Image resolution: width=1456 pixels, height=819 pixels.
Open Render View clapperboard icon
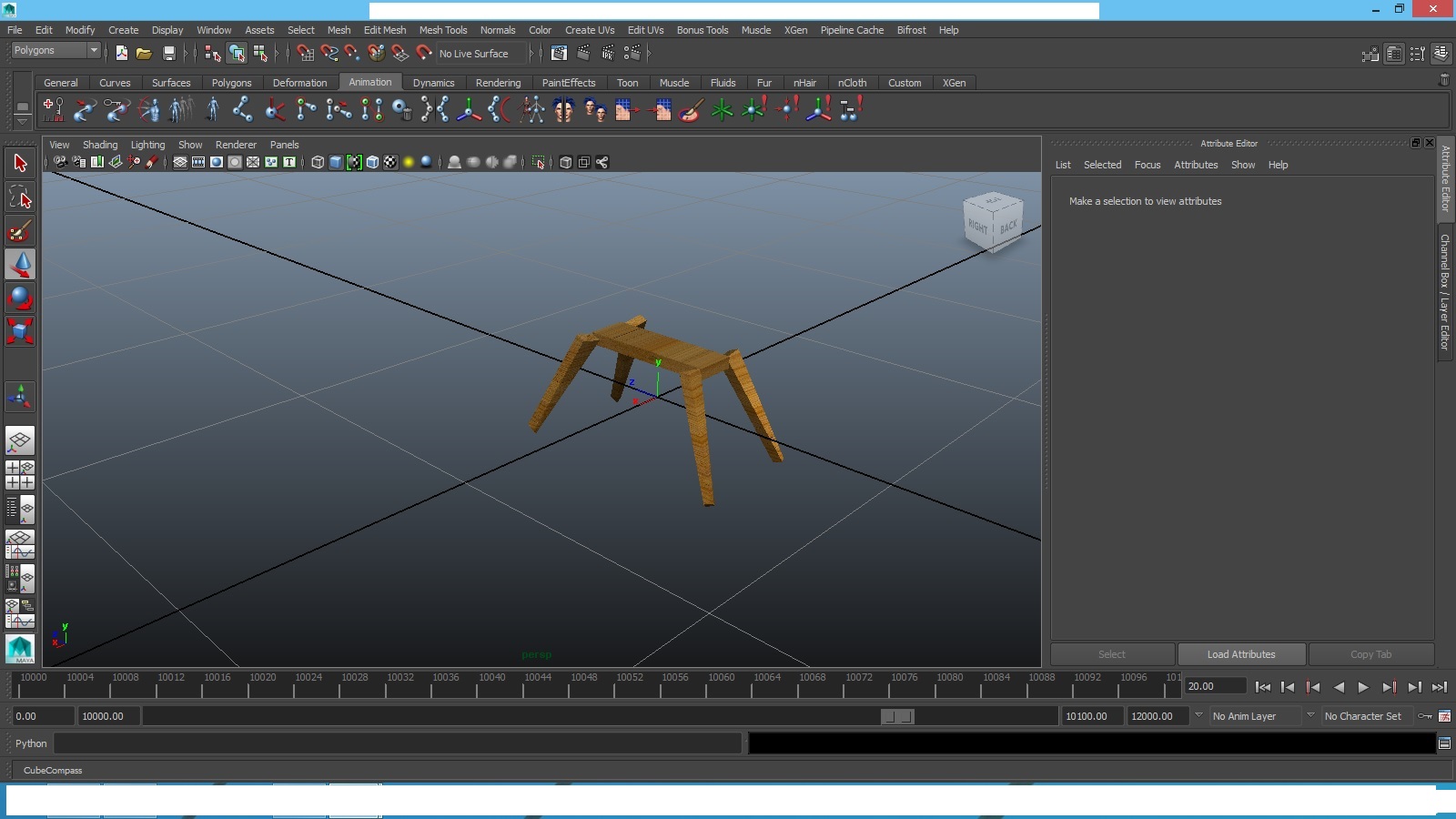point(559,54)
